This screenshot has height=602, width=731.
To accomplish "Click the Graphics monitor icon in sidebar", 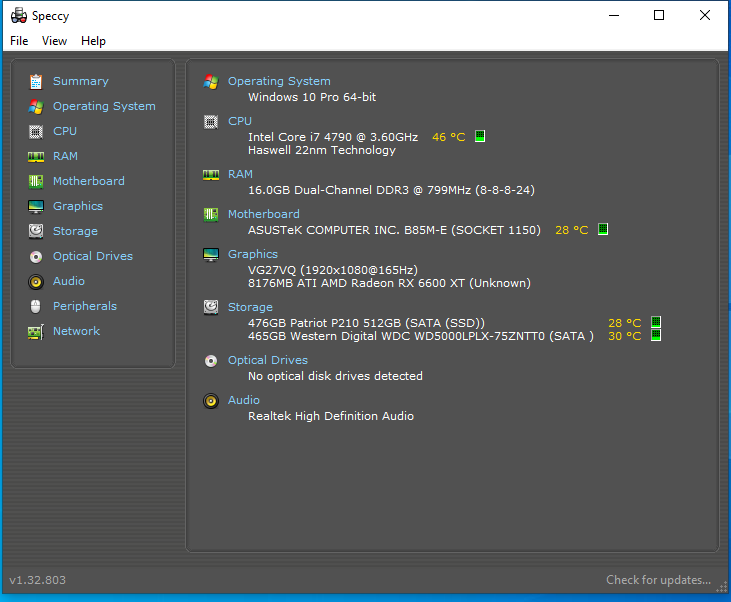I will pos(36,207).
